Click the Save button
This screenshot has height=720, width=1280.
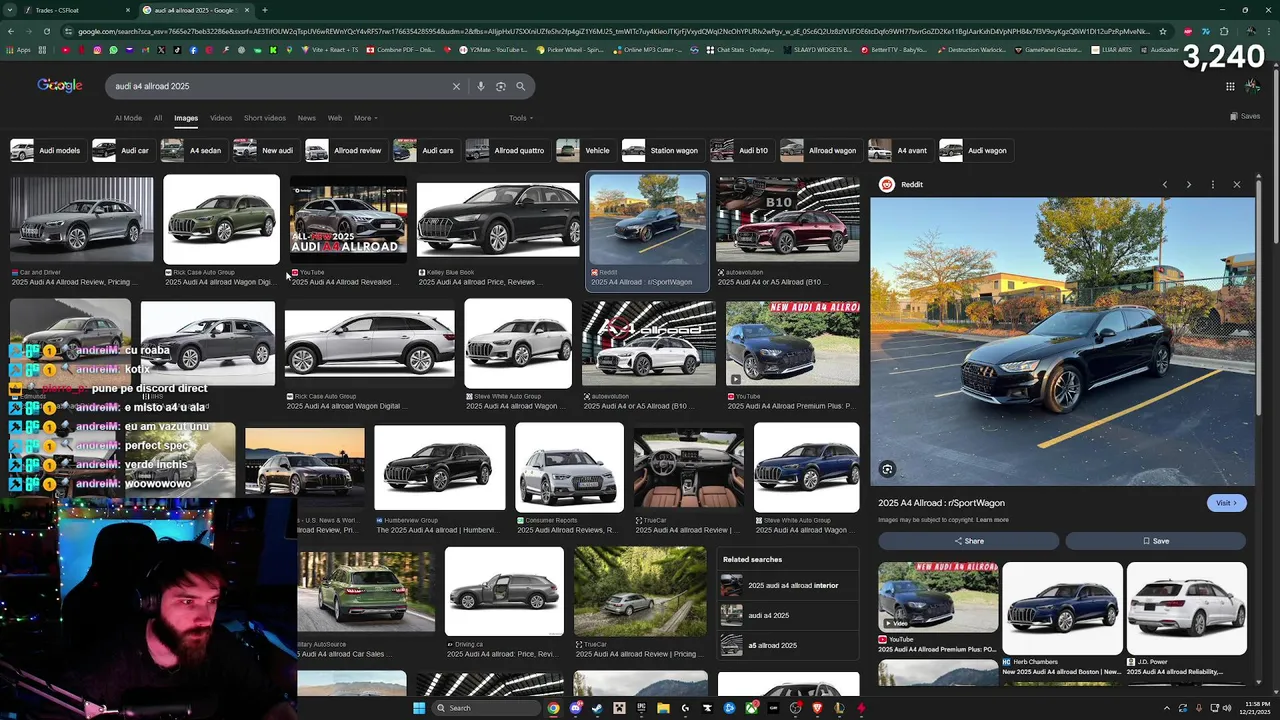pos(1156,541)
